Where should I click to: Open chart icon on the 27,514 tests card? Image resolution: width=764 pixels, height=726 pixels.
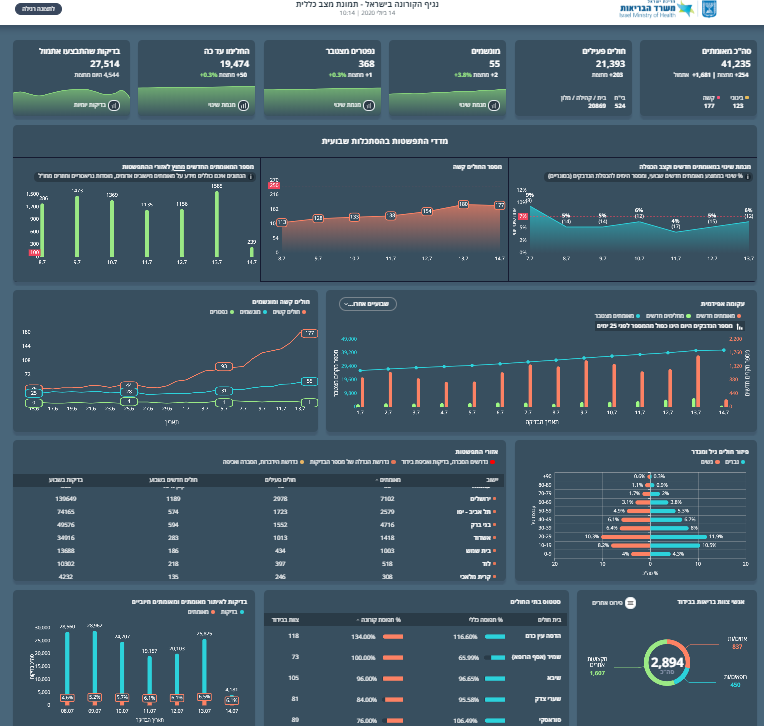point(114,105)
